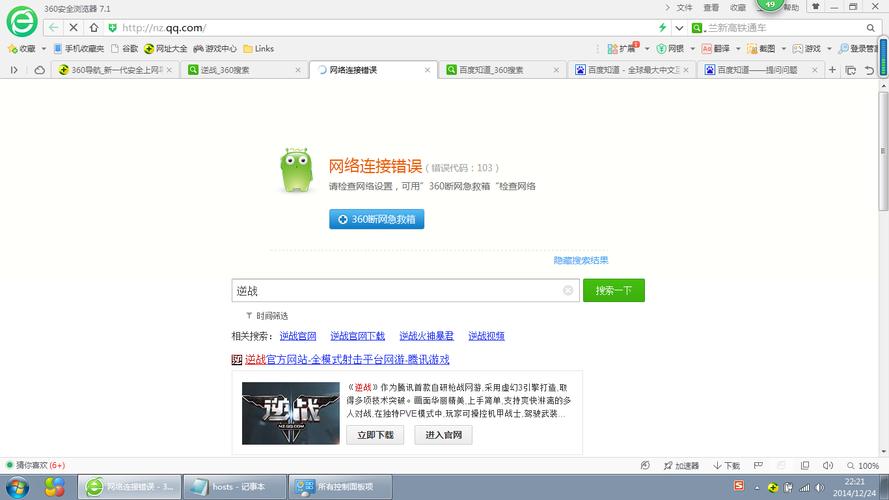Click the 逆战 search input box

pos(405,290)
